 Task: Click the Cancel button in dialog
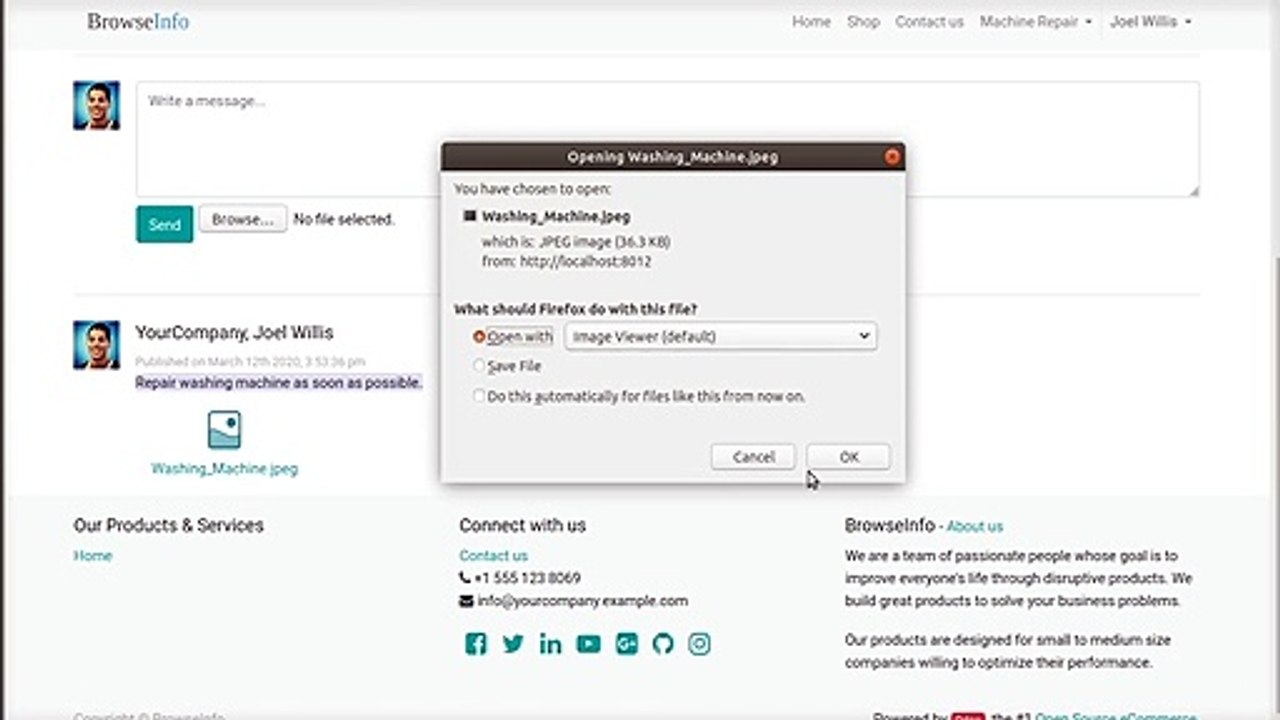[x=753, y=457]
